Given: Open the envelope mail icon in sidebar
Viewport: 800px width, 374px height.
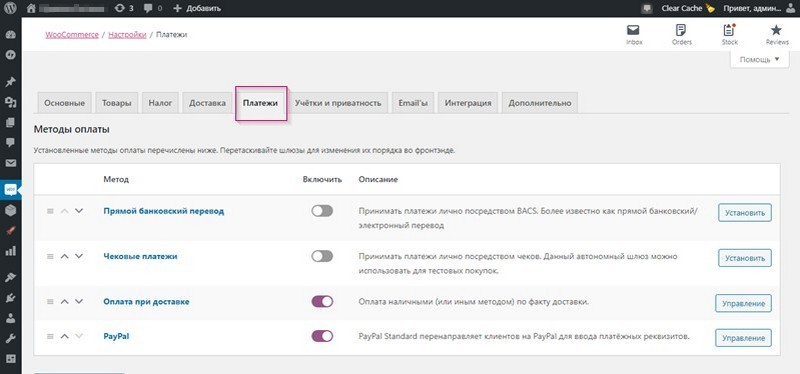Looking at the screenshot, I should coord(11,163).
